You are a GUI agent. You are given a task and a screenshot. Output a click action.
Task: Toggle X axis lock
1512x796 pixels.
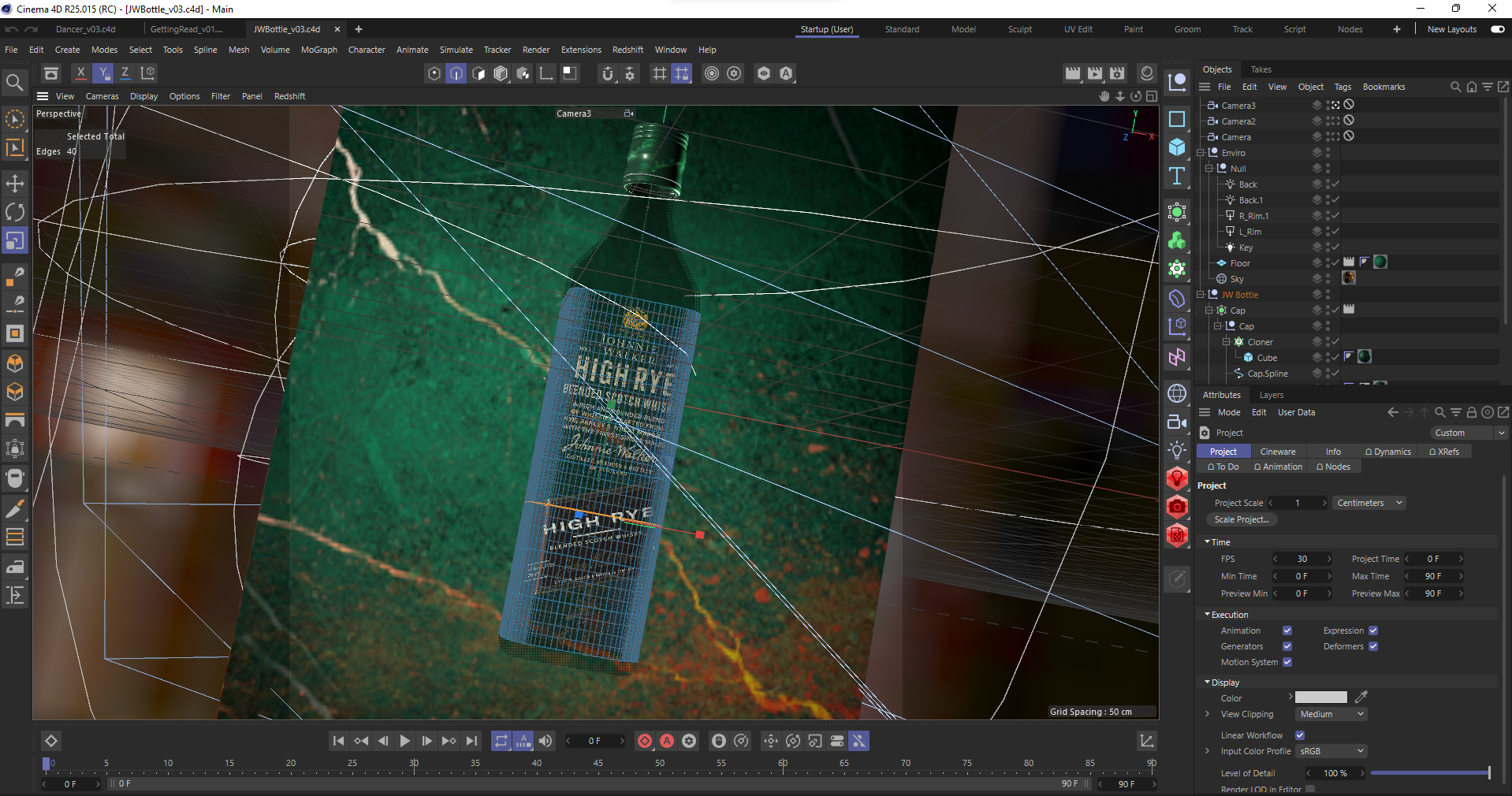pos(80,73)
